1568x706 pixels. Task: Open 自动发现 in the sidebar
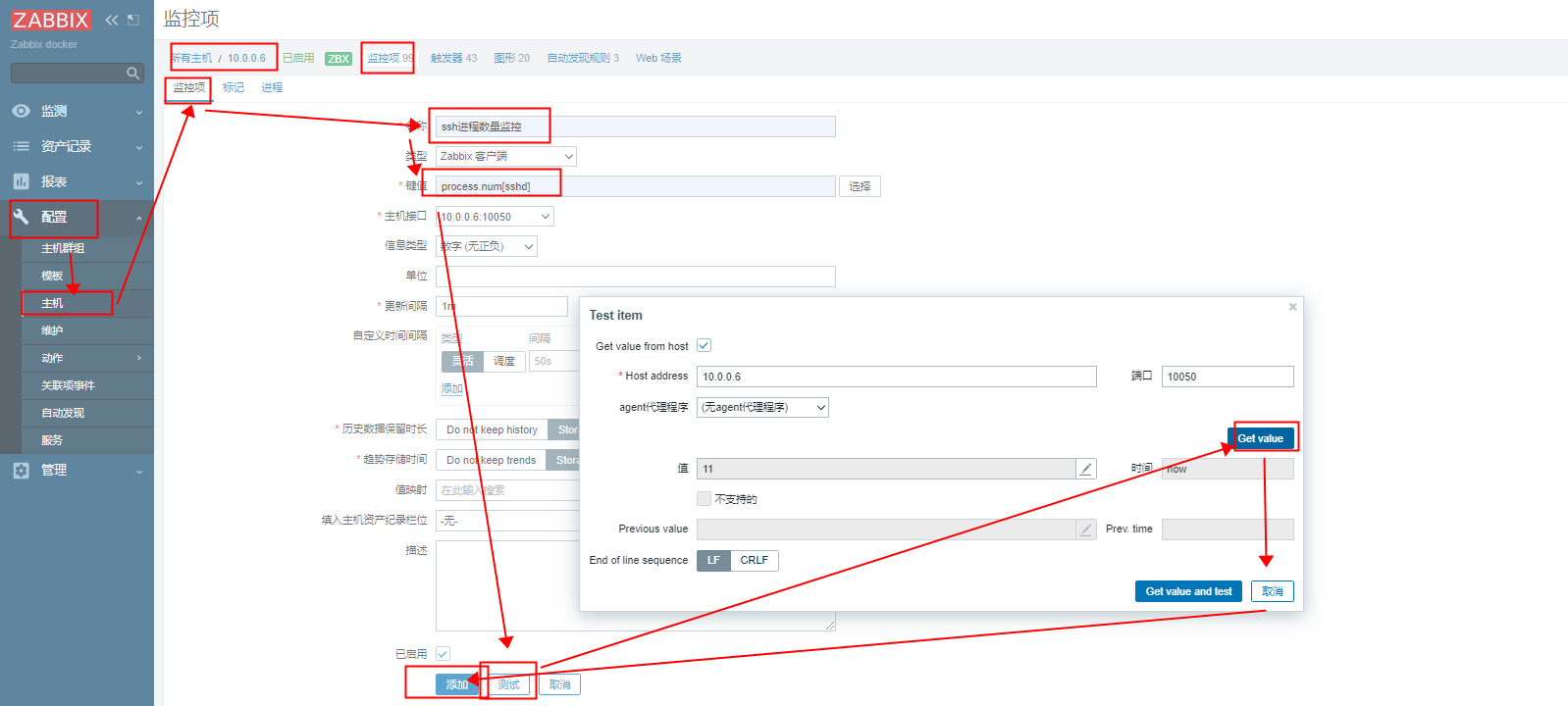pyautogui.click(x=87, y=413)
